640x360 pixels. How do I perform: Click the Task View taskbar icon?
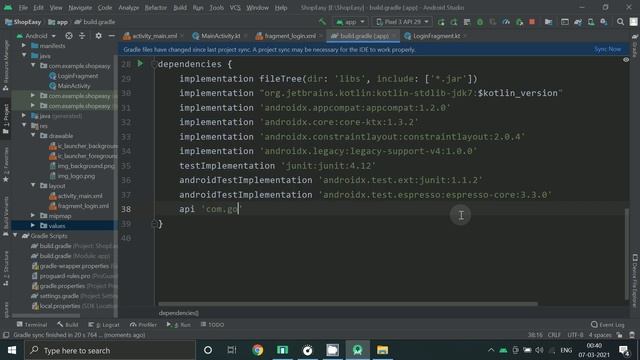tap(232, 350)
